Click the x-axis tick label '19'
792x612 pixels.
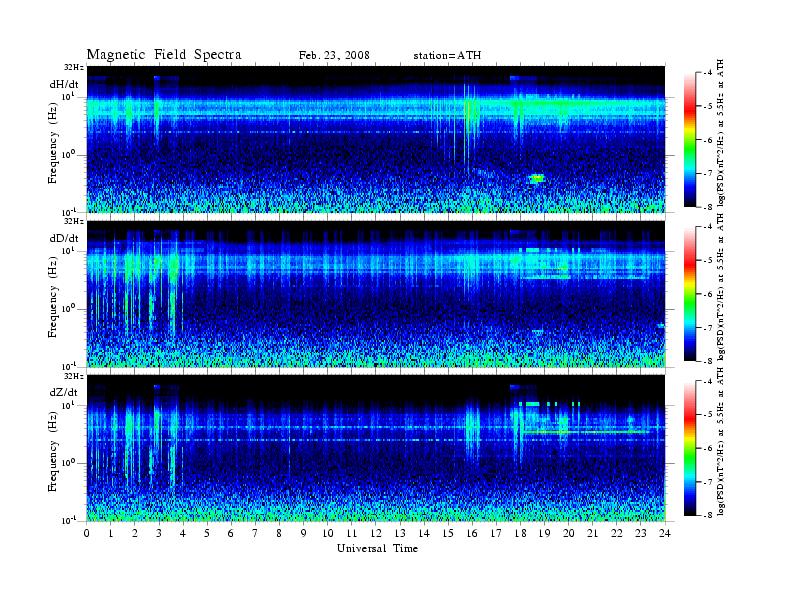pos(544,533)
